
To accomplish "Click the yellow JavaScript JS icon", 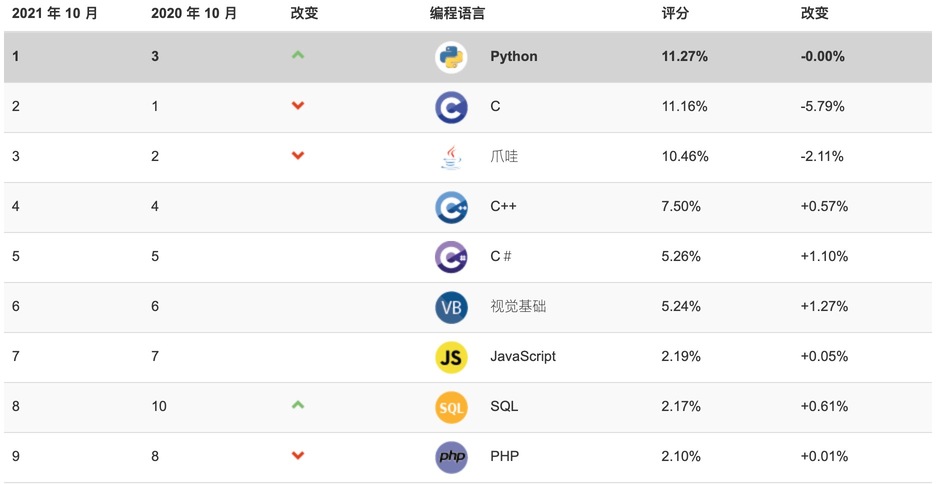I will pos(451,357).
